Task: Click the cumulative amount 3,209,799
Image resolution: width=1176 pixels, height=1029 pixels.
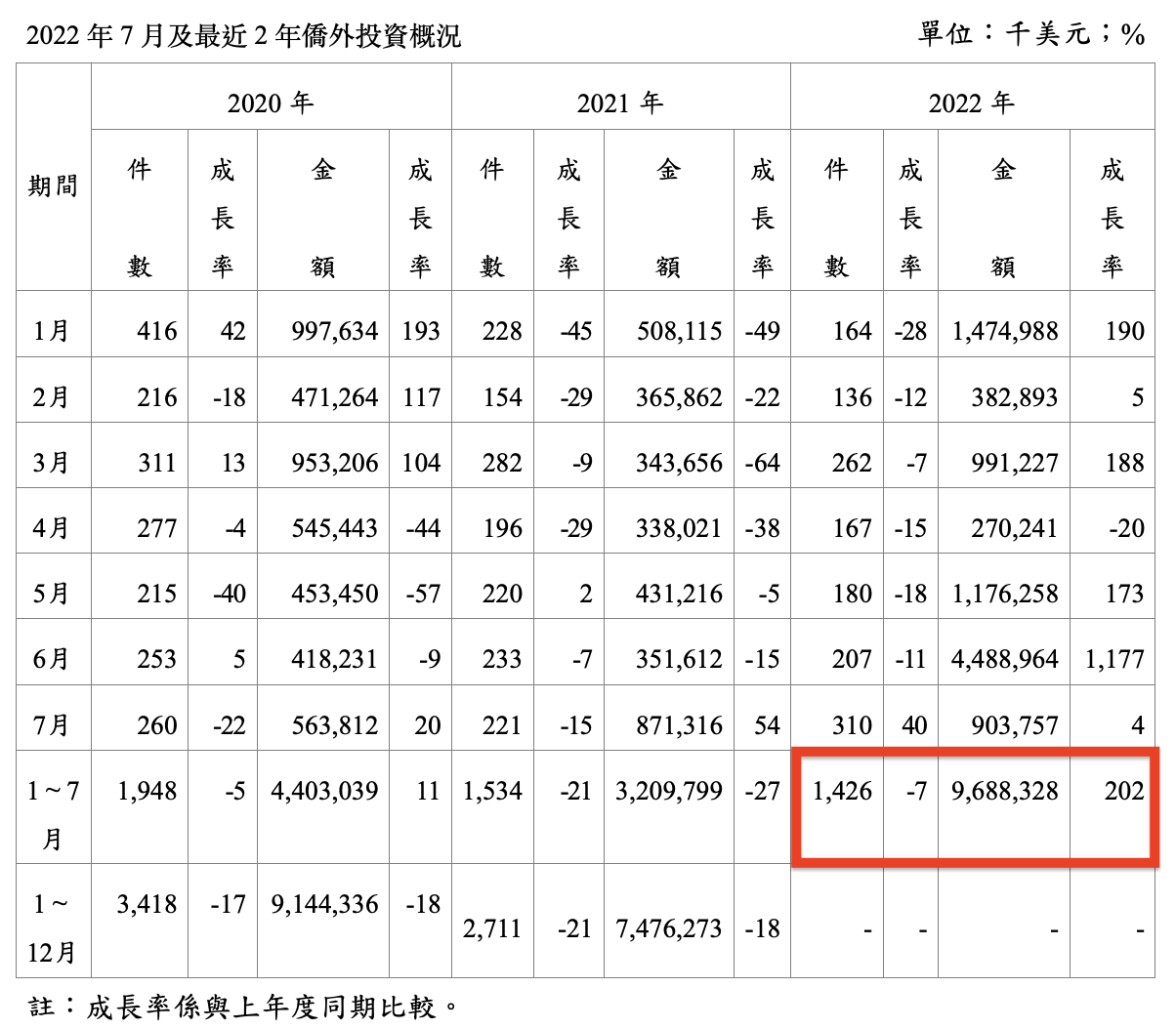Action: pyautogui.click(x=669, y=791)
